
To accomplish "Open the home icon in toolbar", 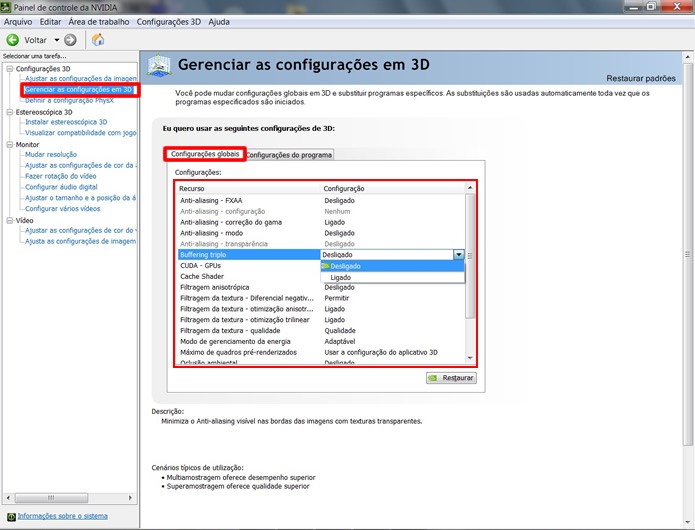I will 98,40.
